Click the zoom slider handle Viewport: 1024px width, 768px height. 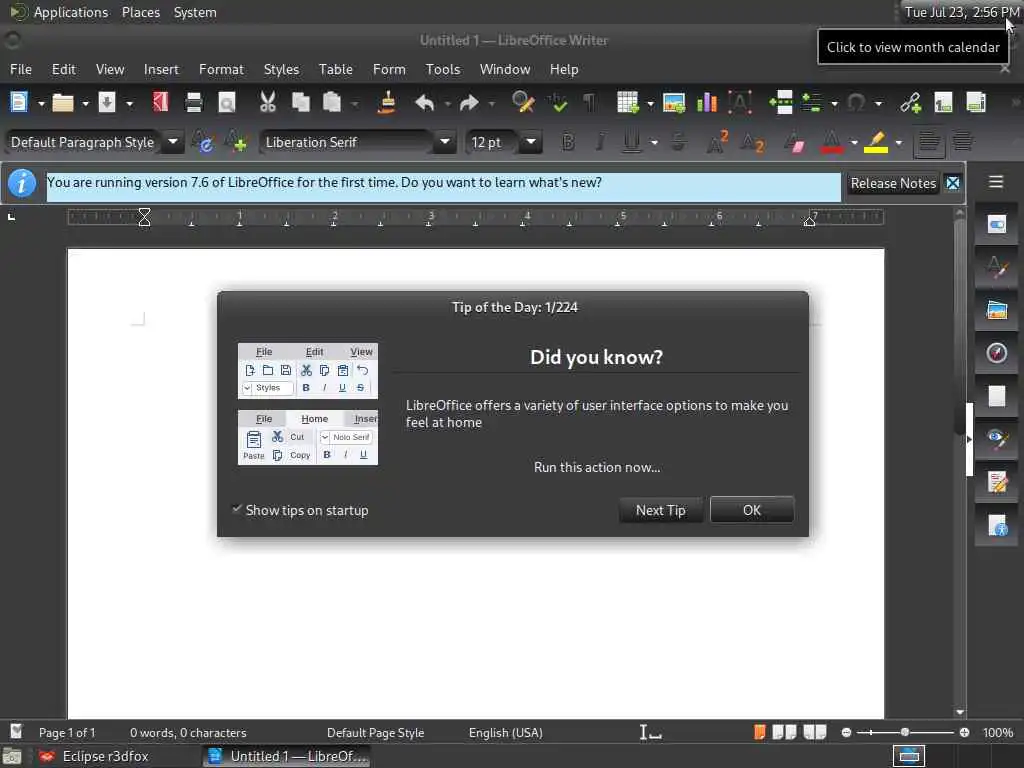904,733
